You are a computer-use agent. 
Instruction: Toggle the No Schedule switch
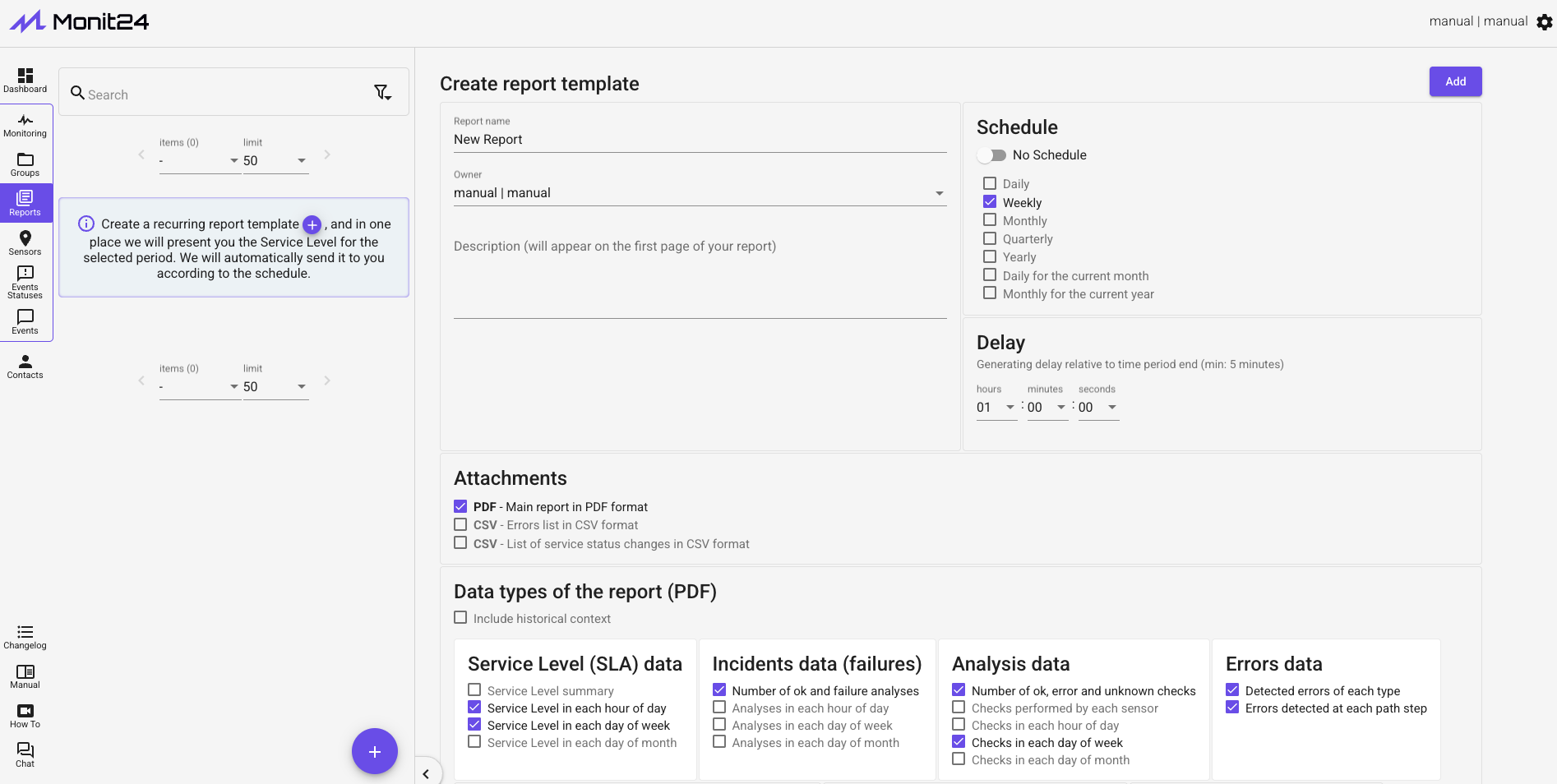(992, 155)
